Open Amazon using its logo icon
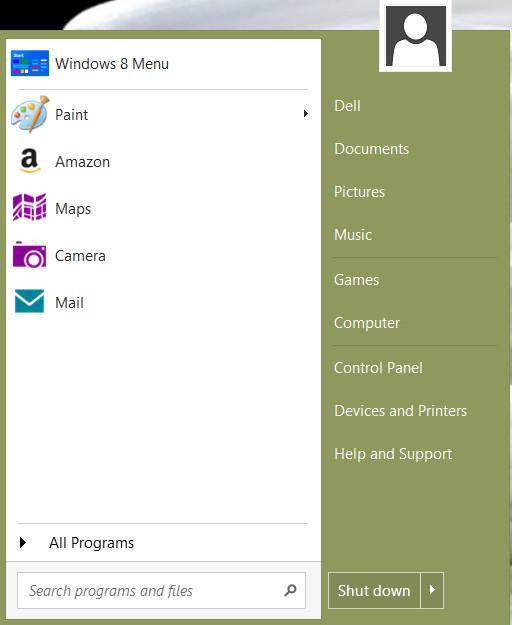 coord(30,161)
